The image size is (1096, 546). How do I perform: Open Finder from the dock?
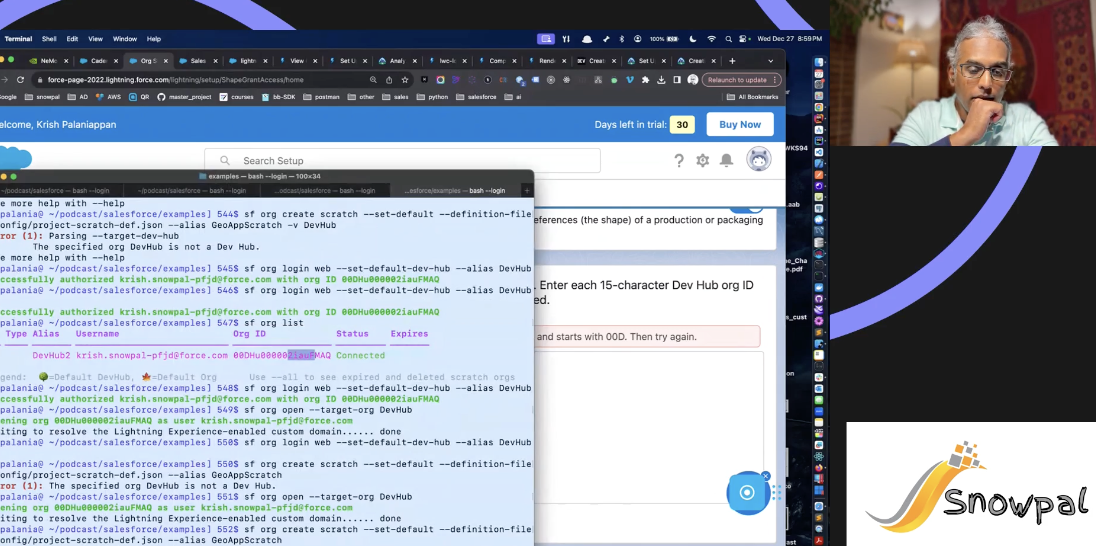point(819,63)
